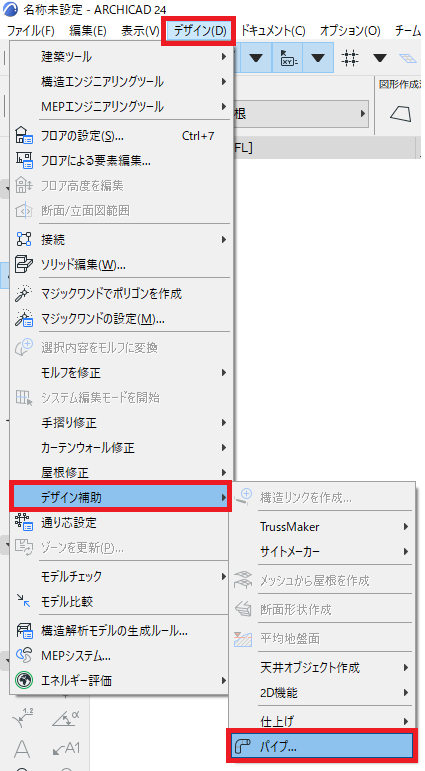Choose フロアによる要素編集 menu entry
425x771 pixels.
point(120,161)
